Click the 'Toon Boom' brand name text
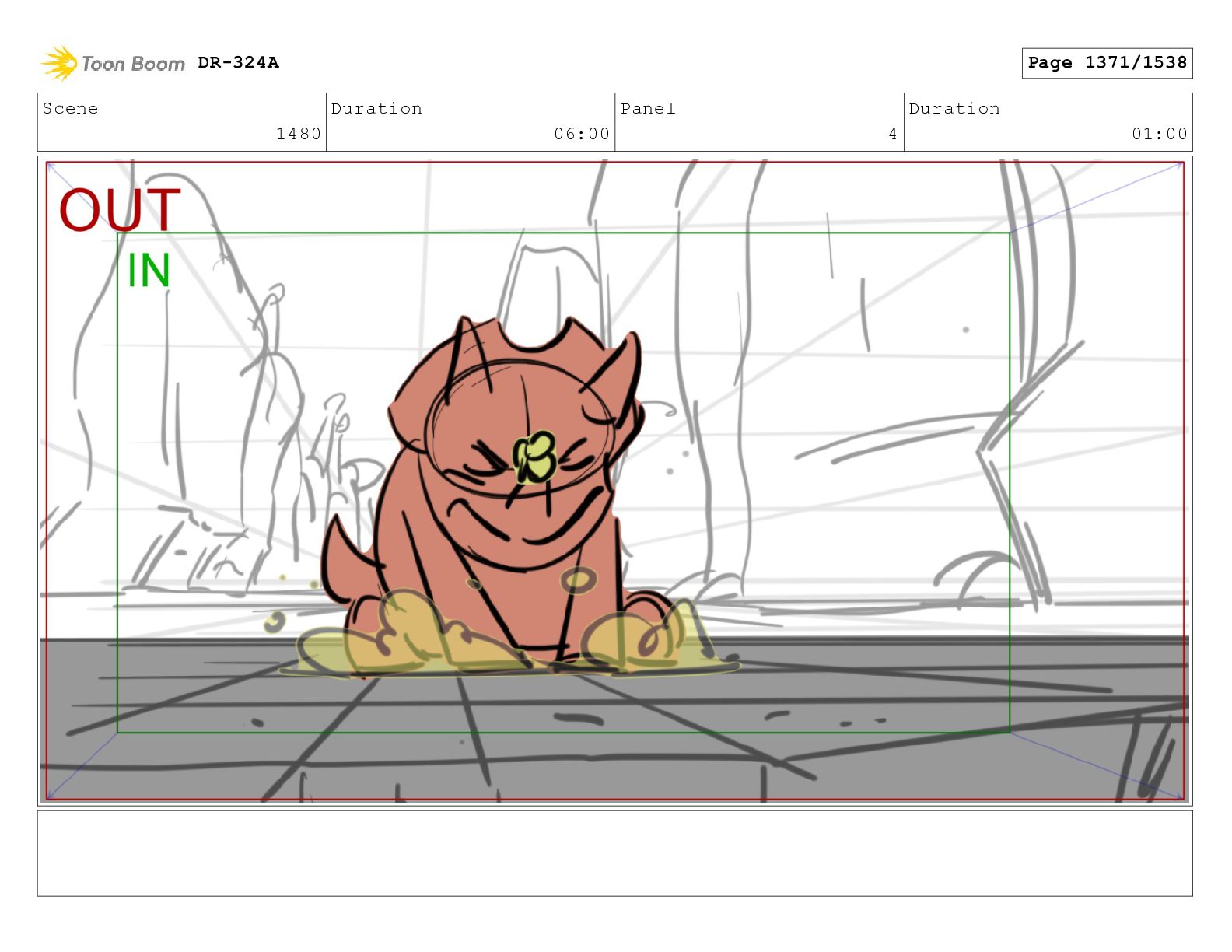 coord(133,64)
